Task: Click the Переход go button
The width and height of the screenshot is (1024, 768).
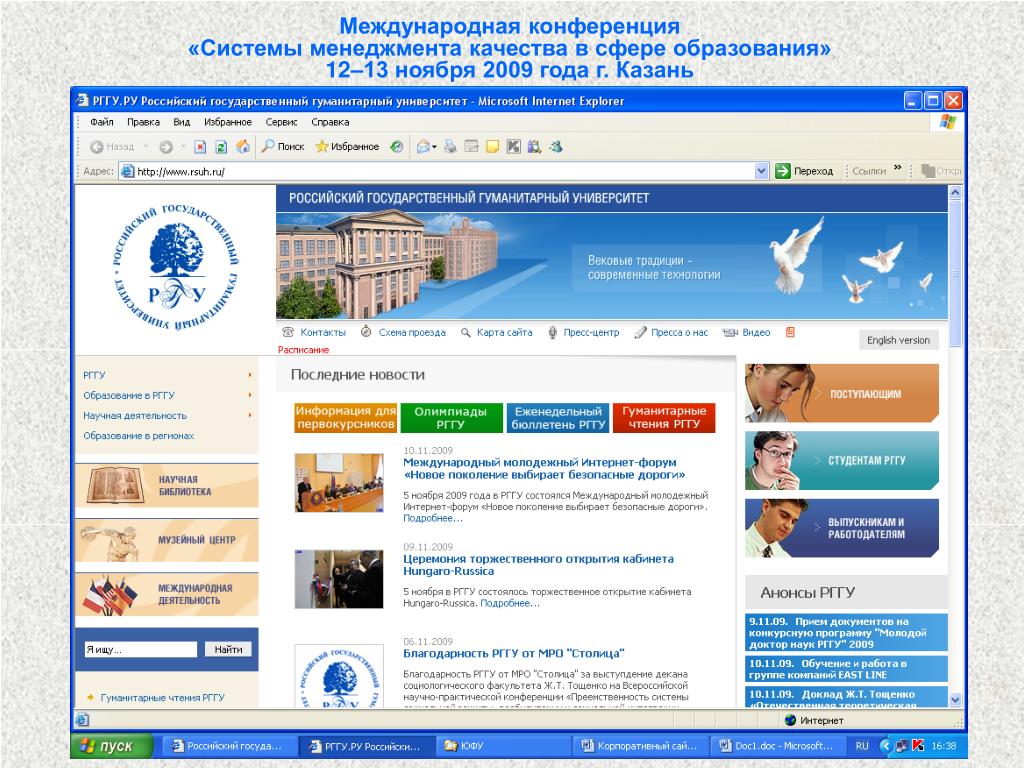Action: point(804,171)
